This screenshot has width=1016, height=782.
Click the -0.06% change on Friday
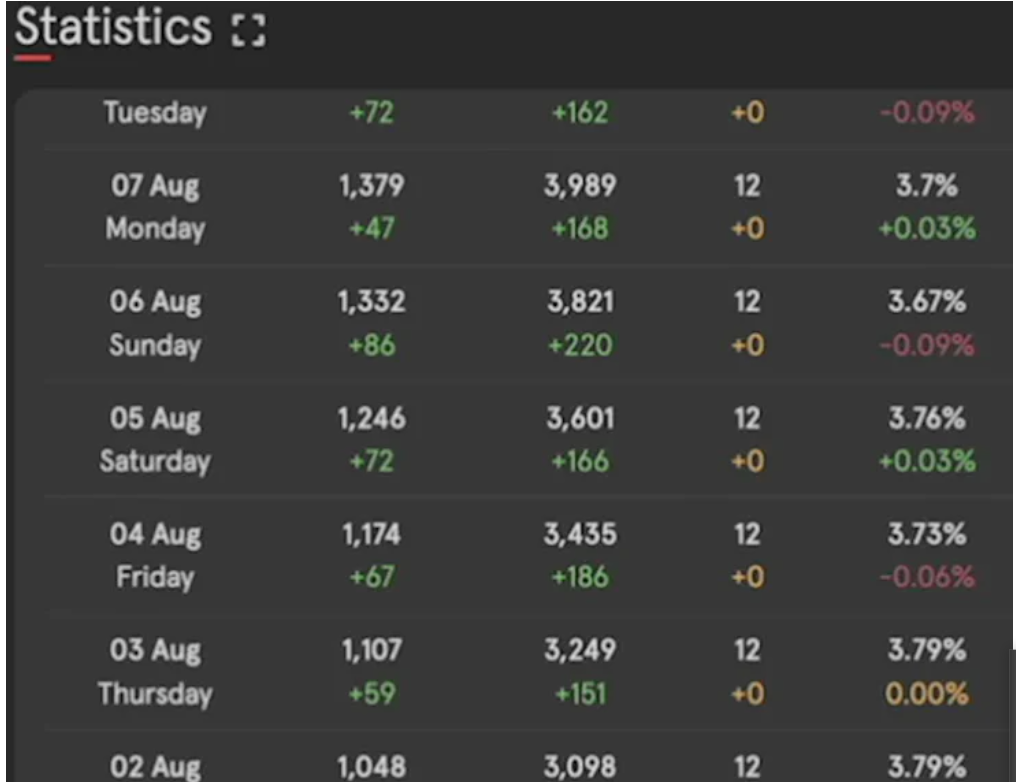(x=927, y=577)
